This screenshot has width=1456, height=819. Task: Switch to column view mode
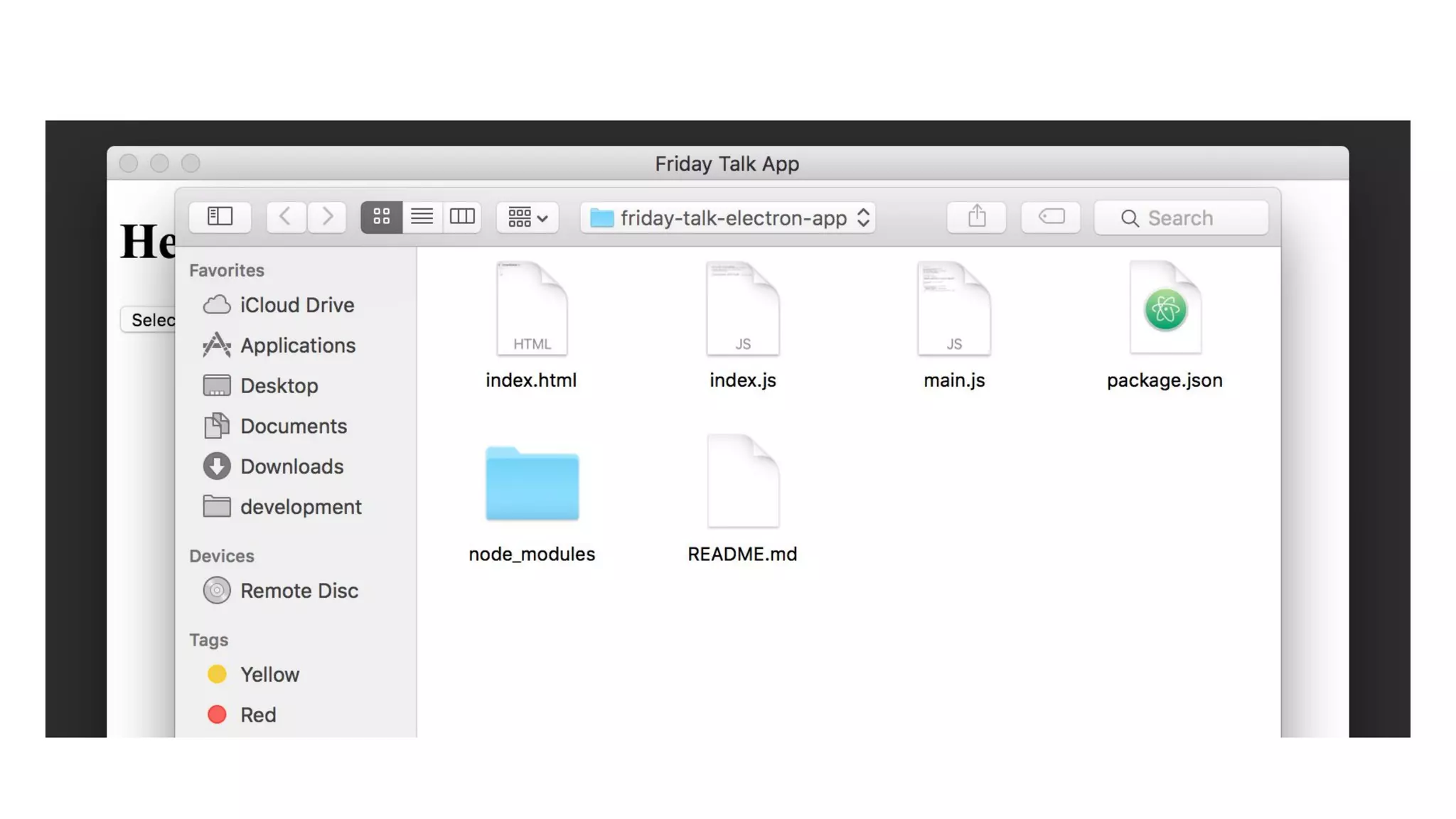pos(462,217)
